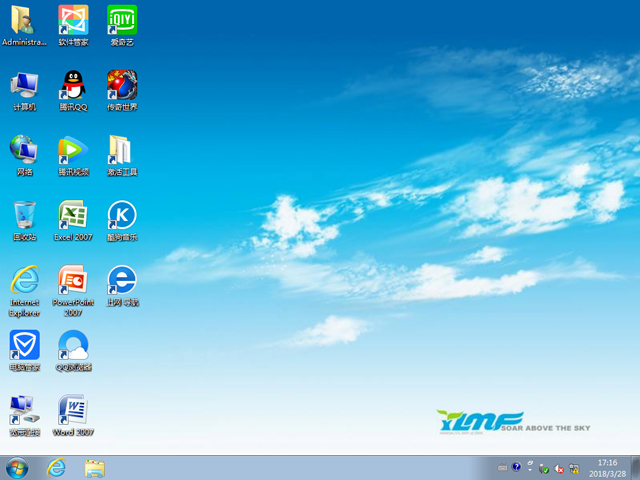Open Tencent PC Manager shield icon
The height and width of the screenshot is (480, 640).
coord(24,345)
